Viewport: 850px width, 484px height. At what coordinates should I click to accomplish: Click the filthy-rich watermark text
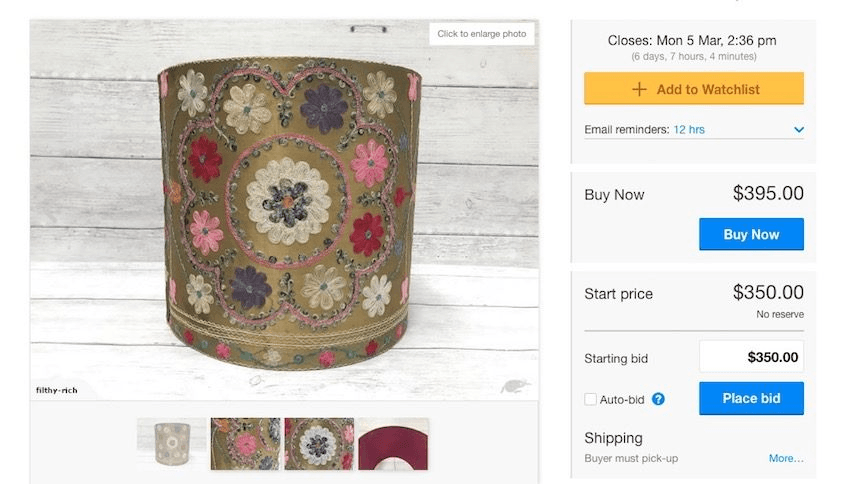click(57, 390)
